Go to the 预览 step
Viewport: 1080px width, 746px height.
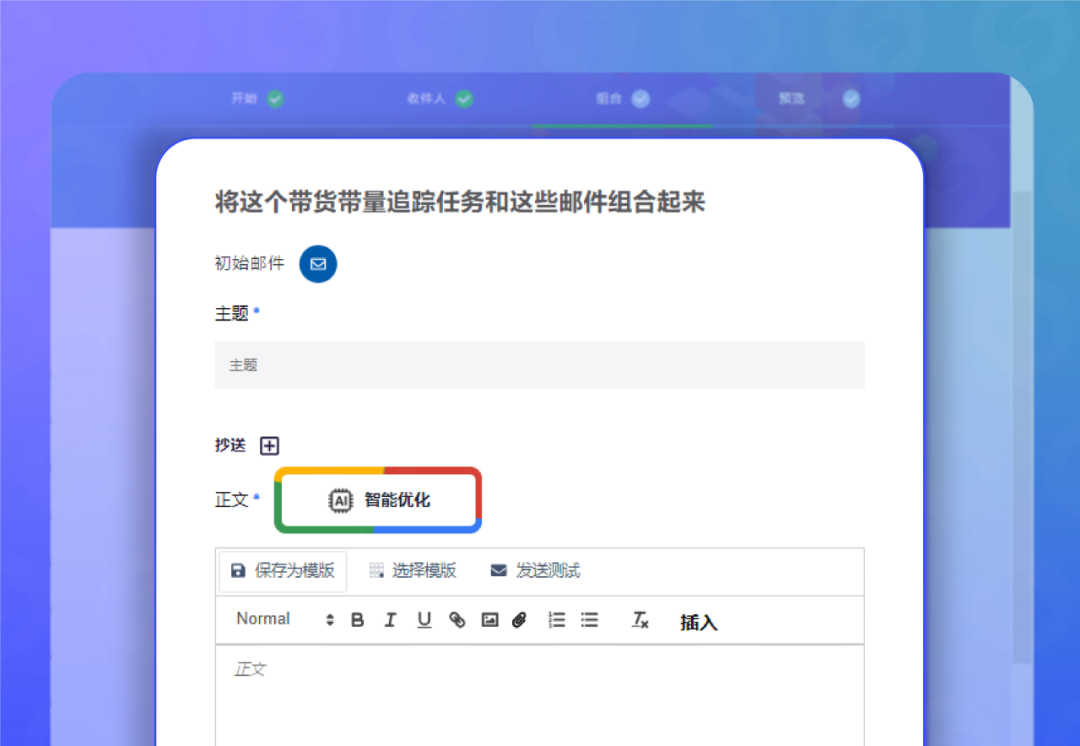(x=791, y=98)
